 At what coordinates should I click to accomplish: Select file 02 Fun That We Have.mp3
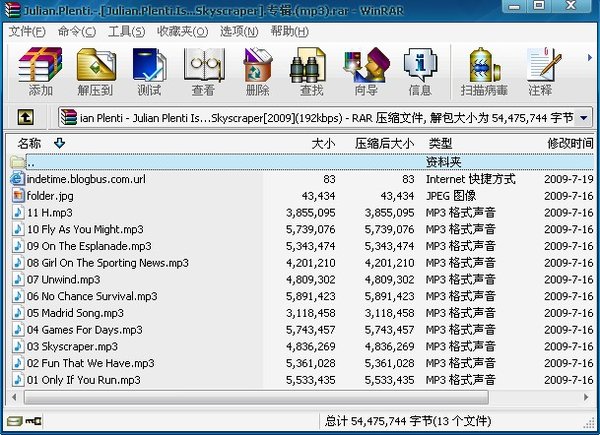90,363
